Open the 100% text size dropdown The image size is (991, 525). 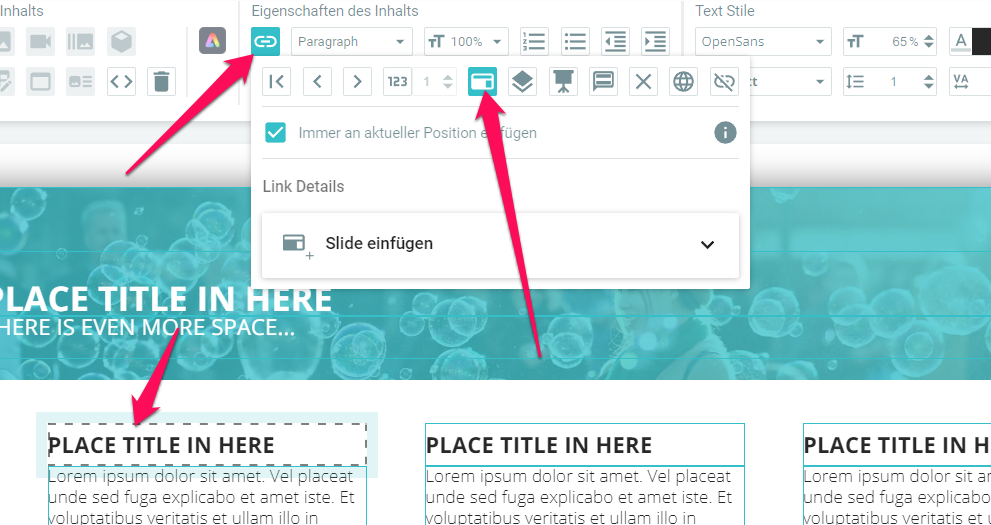pyautogui.click(x=466, y=42)
